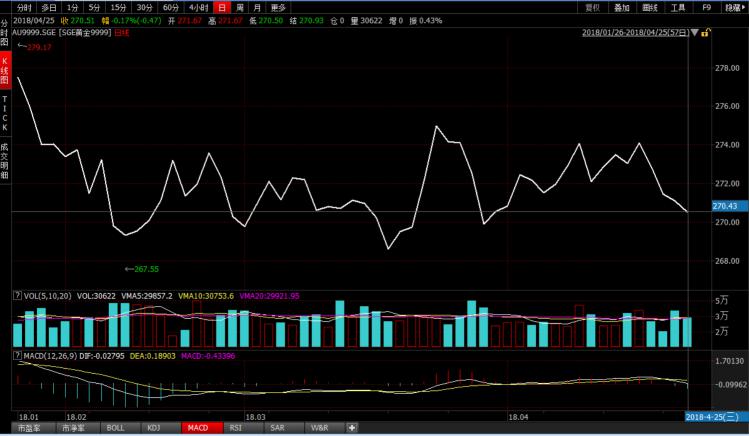Image resolution: width=749 pixels, height=436 pixels.
Task: Click the 隐藏 hide panel arrow
Action: [735, 7]
